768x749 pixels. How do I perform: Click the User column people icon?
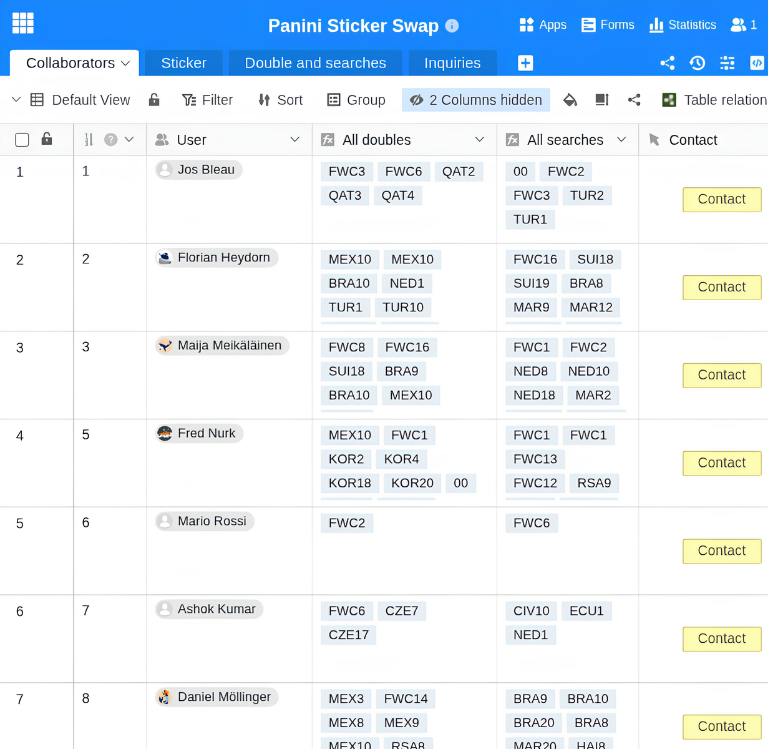pos(162,140)
